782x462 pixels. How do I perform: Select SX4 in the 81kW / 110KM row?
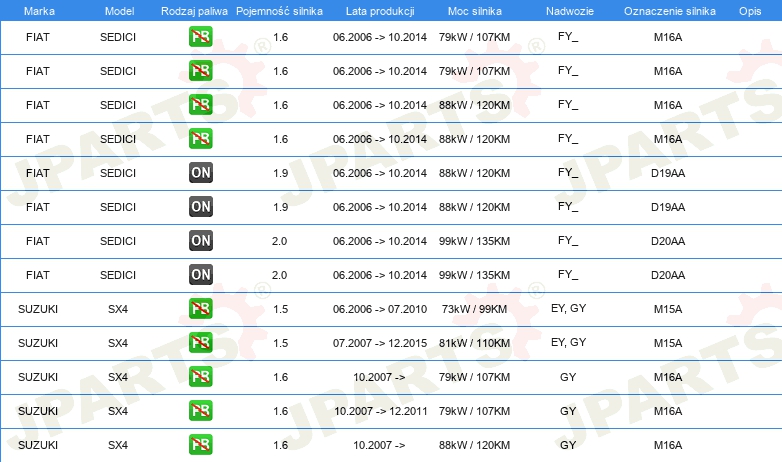tap(118, 343)
